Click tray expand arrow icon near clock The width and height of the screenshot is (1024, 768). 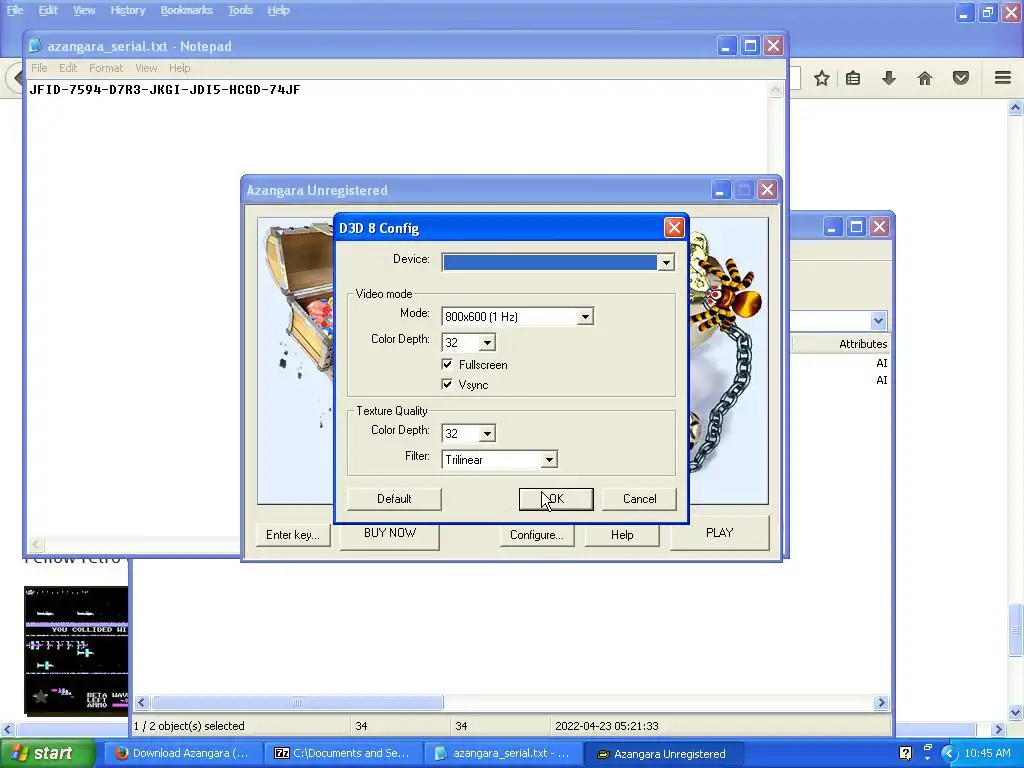point(949,753)
